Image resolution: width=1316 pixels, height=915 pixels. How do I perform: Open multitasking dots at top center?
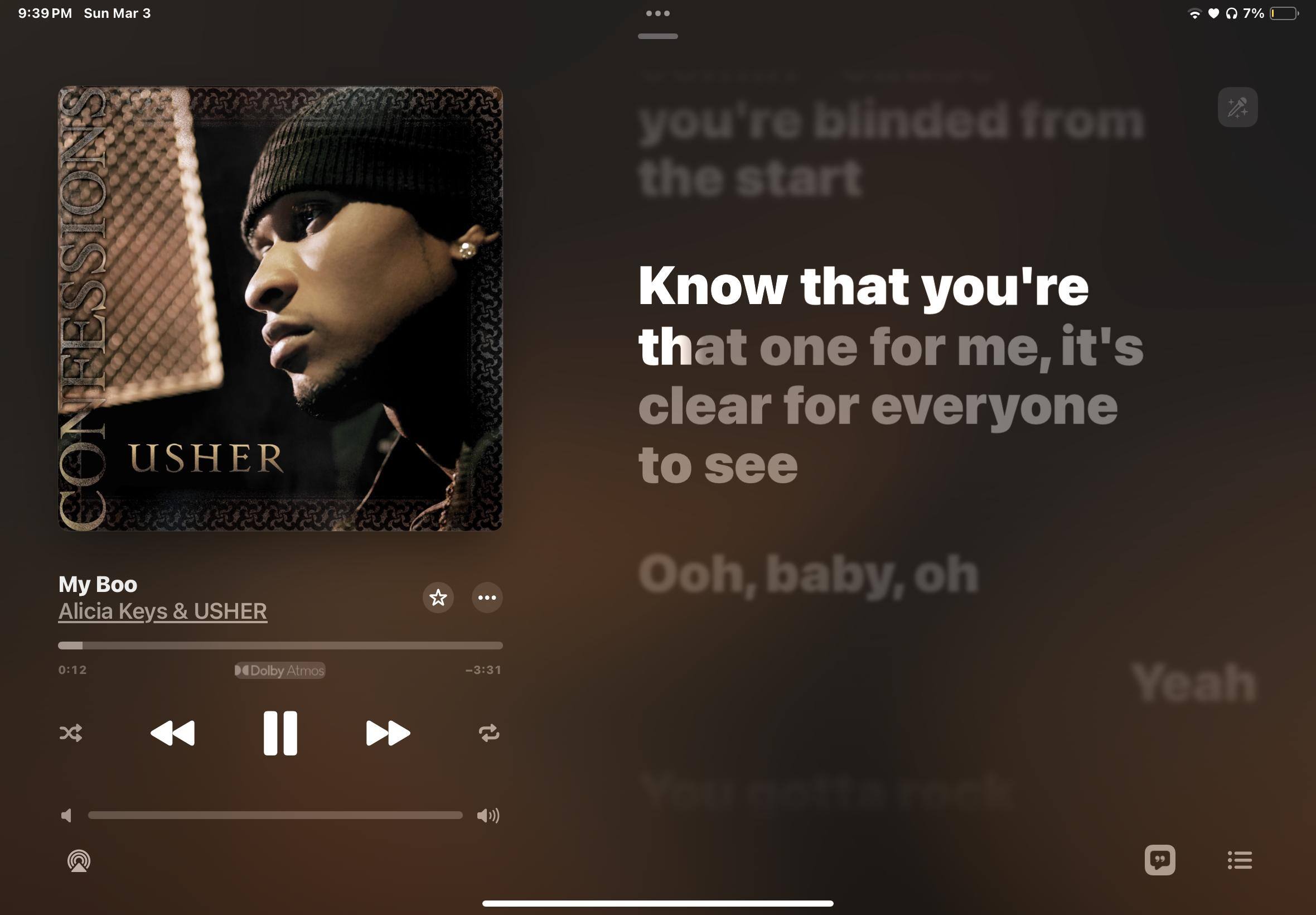pyautogui.click(x=657, y=13)
